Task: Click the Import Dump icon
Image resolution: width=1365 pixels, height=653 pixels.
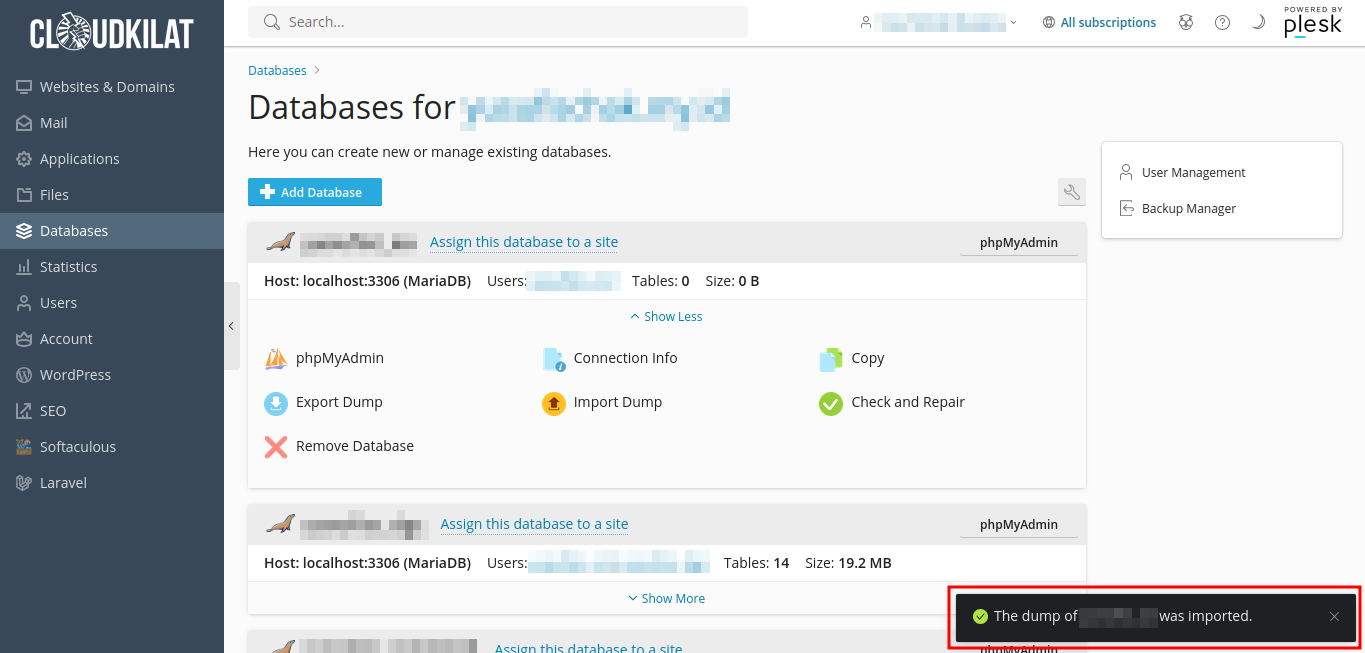Action: (x=554, y=403)
